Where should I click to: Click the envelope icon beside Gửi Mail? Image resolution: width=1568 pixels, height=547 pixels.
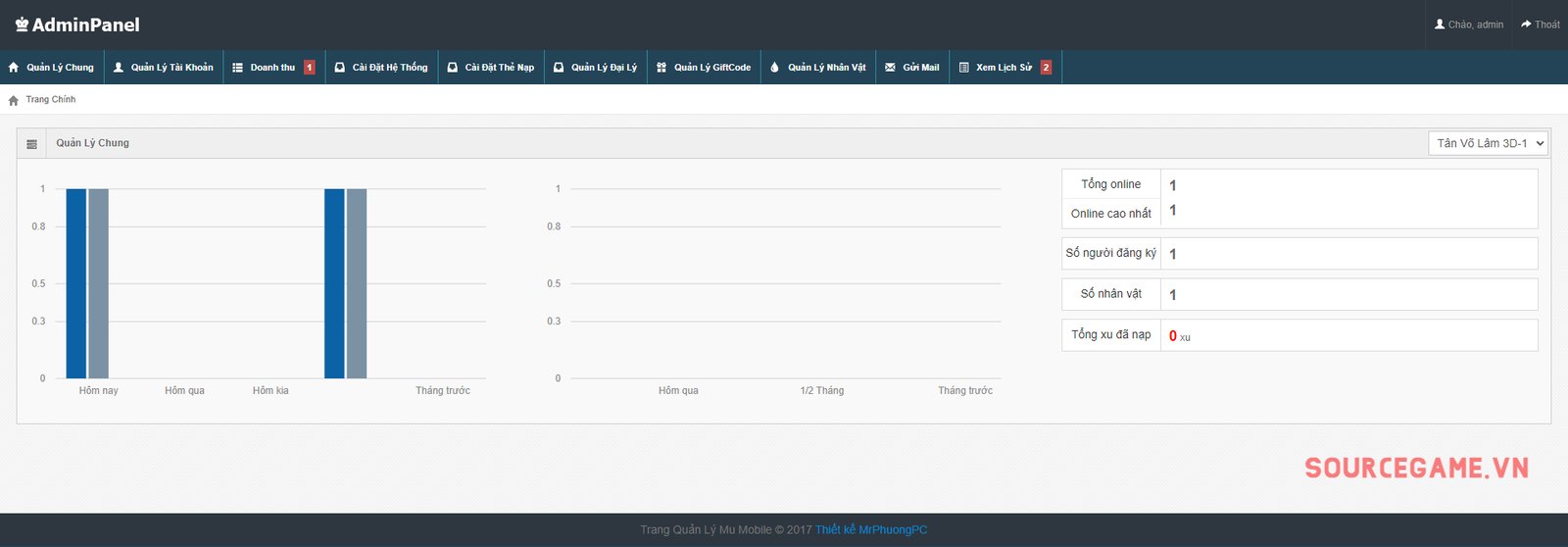890,68
